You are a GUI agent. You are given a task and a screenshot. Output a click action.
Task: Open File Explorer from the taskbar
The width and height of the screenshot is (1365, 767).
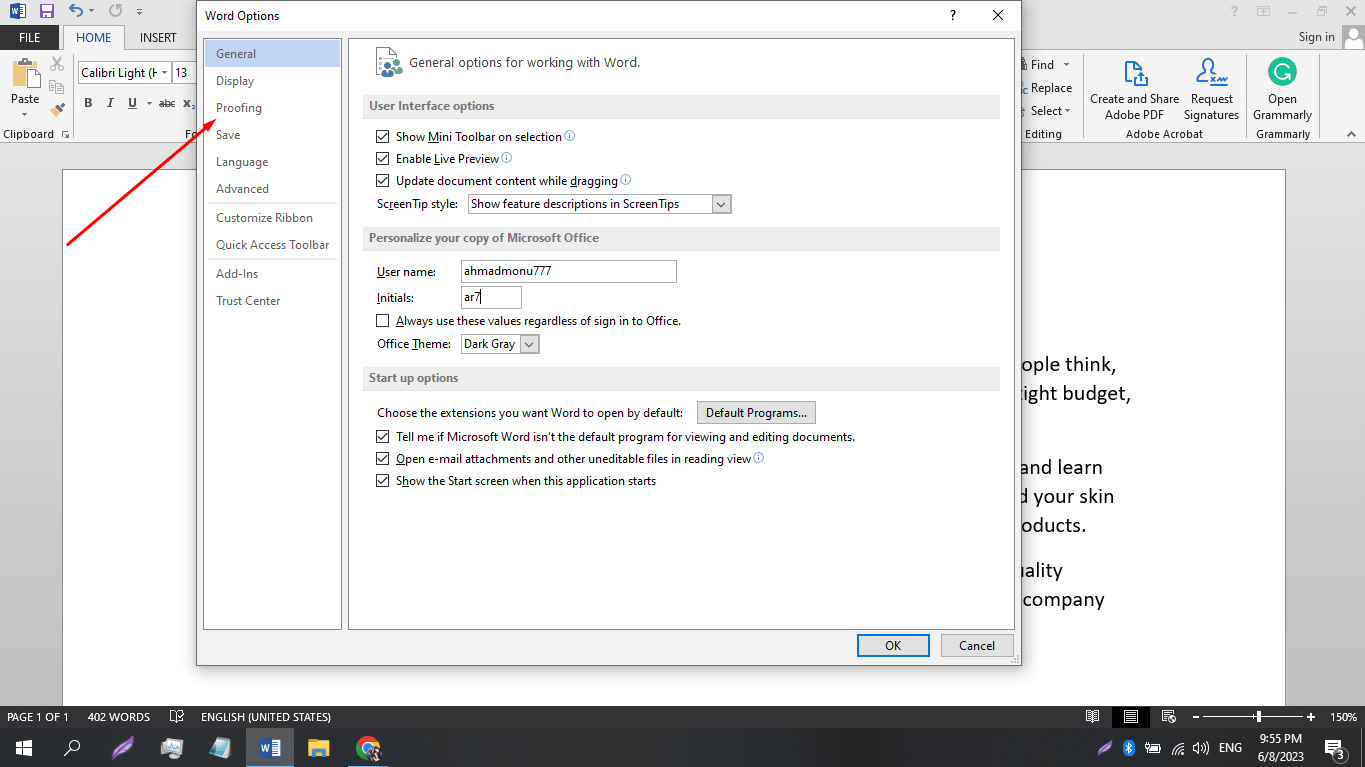click(319, 748)
